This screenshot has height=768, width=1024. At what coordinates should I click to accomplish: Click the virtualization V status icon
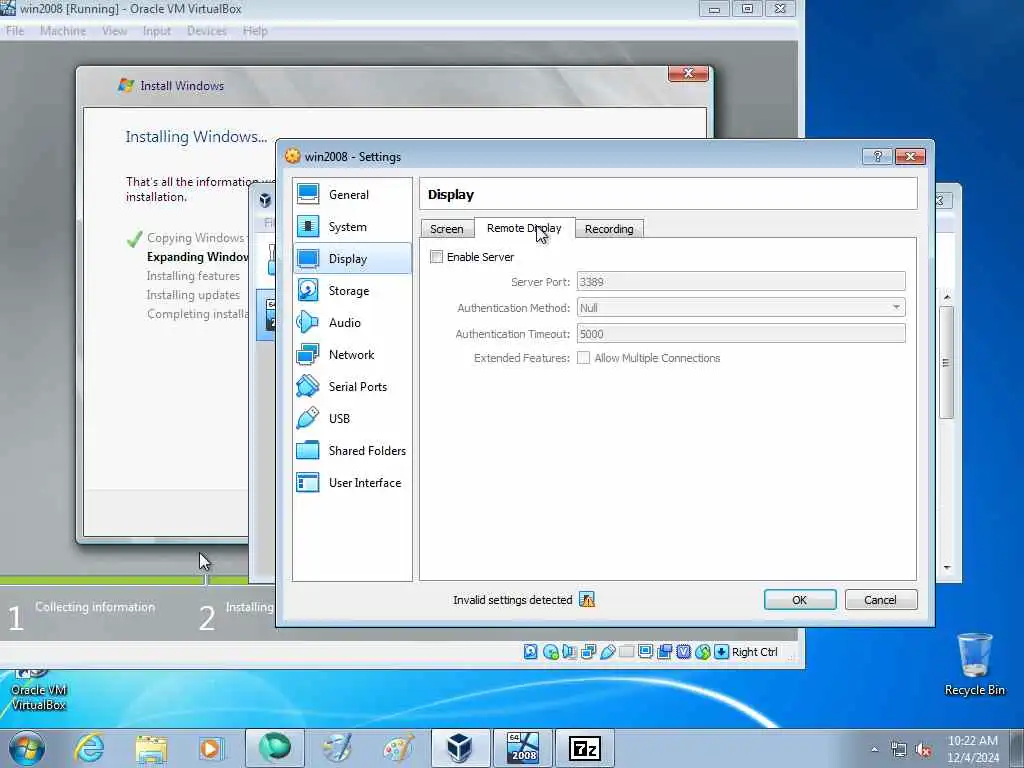click(x=684, y=652)
